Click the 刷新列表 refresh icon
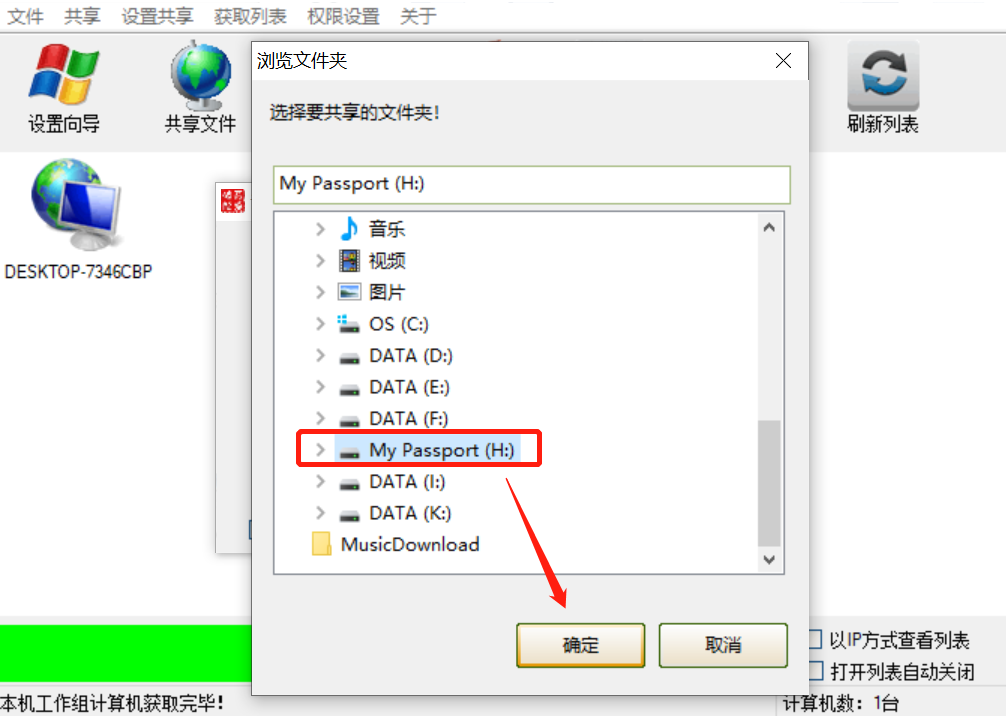This screenshot has height=716, width=1006. [x=883, y=75]
